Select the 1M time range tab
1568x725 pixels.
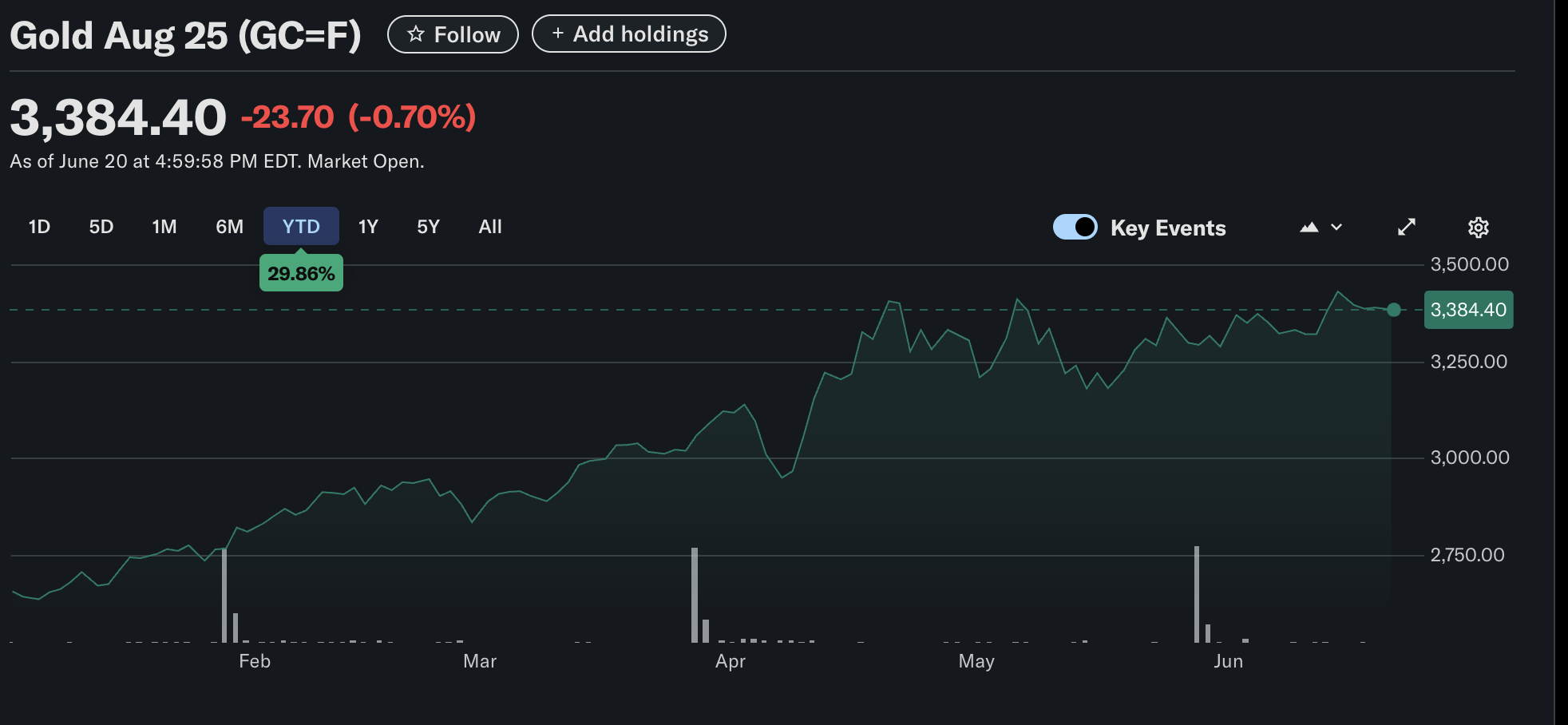coord(164,227)
